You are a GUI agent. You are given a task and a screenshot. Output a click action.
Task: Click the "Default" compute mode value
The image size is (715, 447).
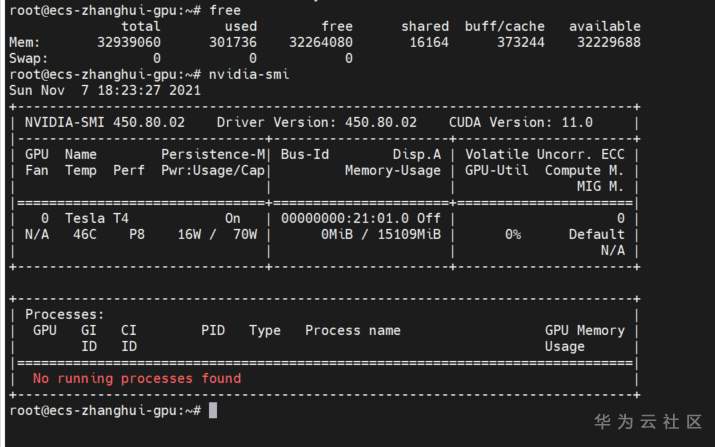597,234
